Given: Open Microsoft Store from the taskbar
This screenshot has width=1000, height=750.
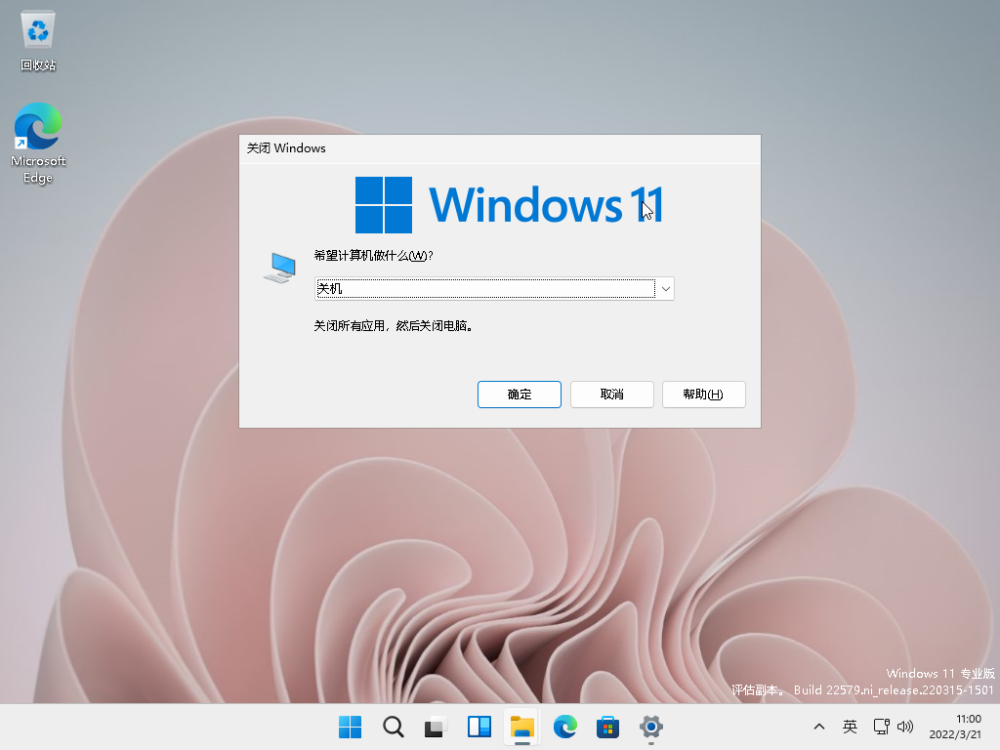Looking at the screenshot, I should [x=608, y=726].
